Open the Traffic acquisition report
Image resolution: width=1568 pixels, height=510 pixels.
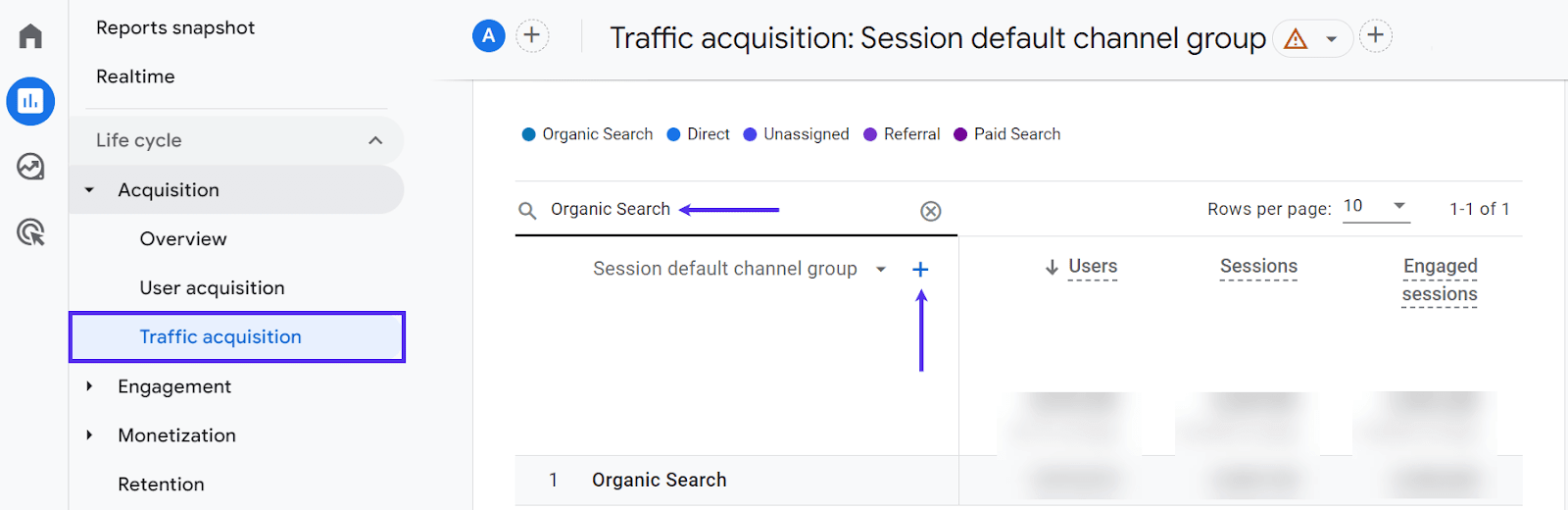click(220, 337)
